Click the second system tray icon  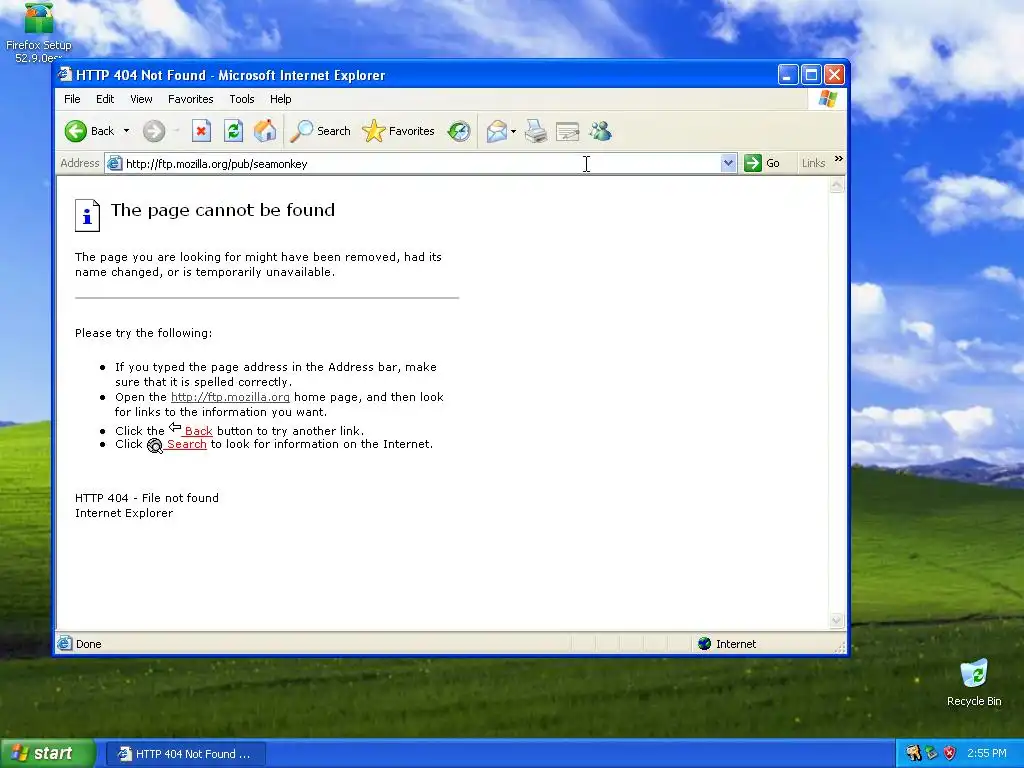click(931, 754)
